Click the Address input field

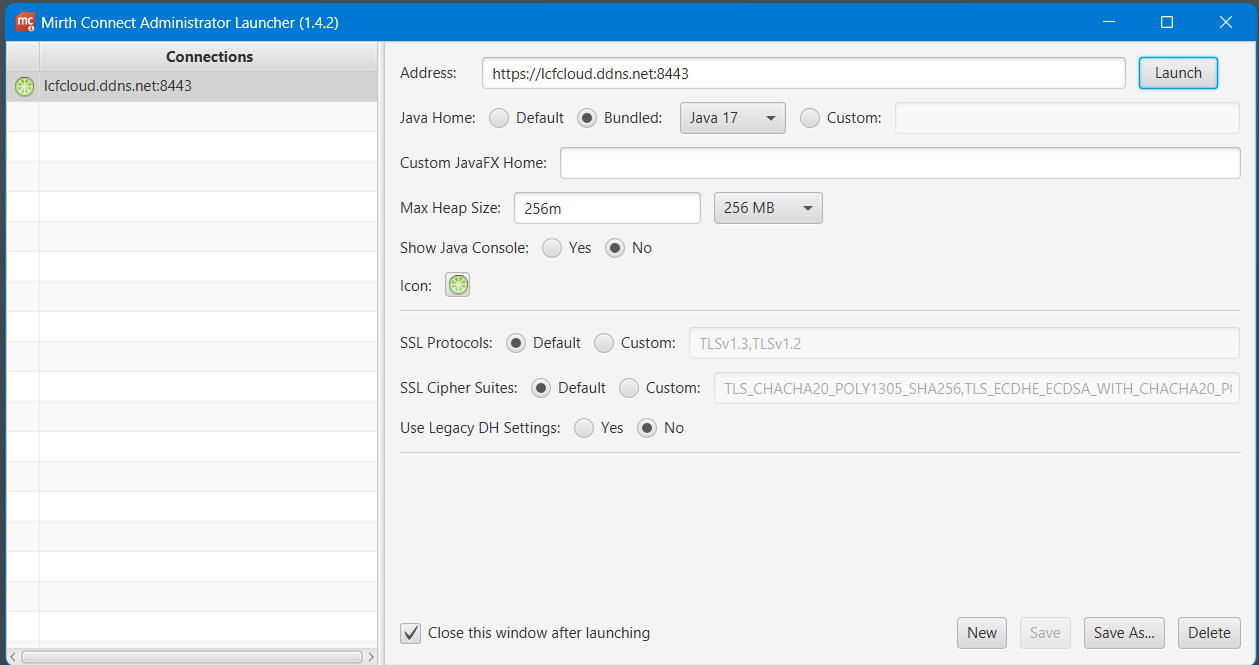click(x=804, y=73)
